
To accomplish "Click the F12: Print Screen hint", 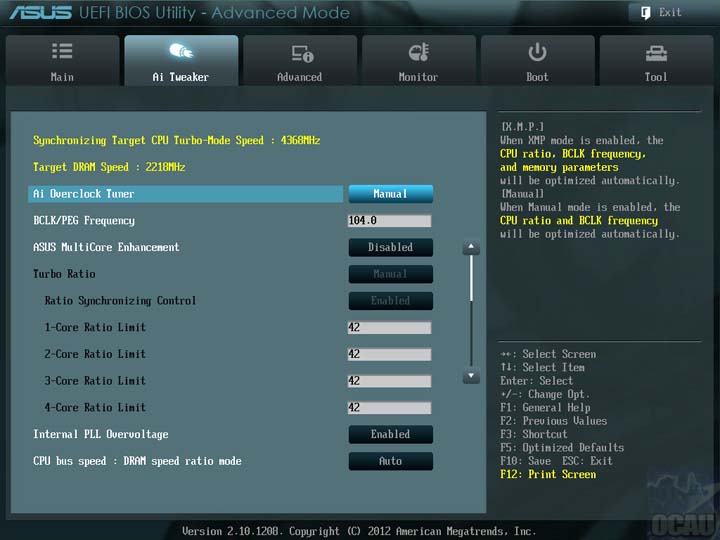I will 548,474.
